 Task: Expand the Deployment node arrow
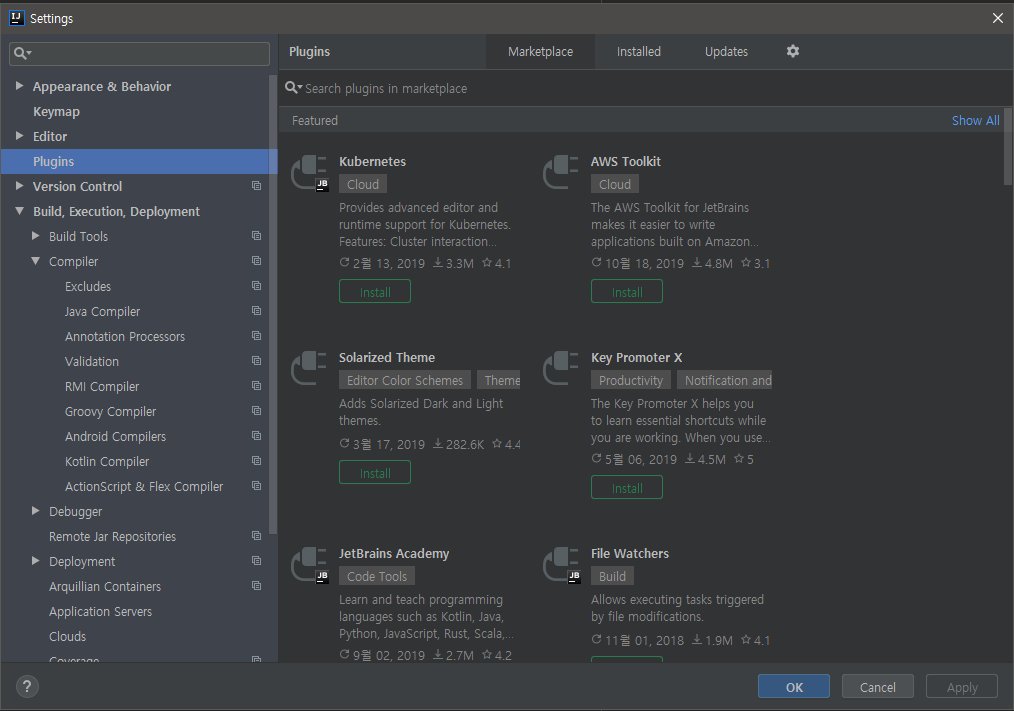coord(36,561)
